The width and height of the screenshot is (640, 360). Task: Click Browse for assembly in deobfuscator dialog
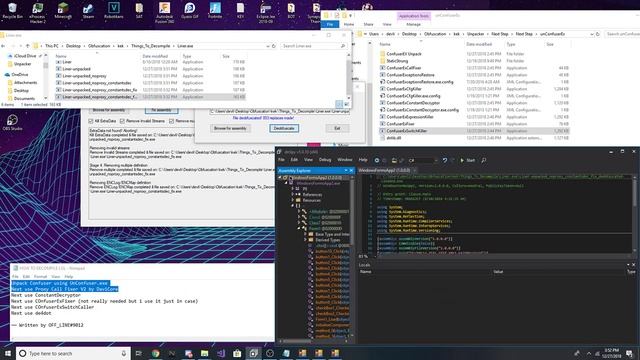click(x=230, y=128)
